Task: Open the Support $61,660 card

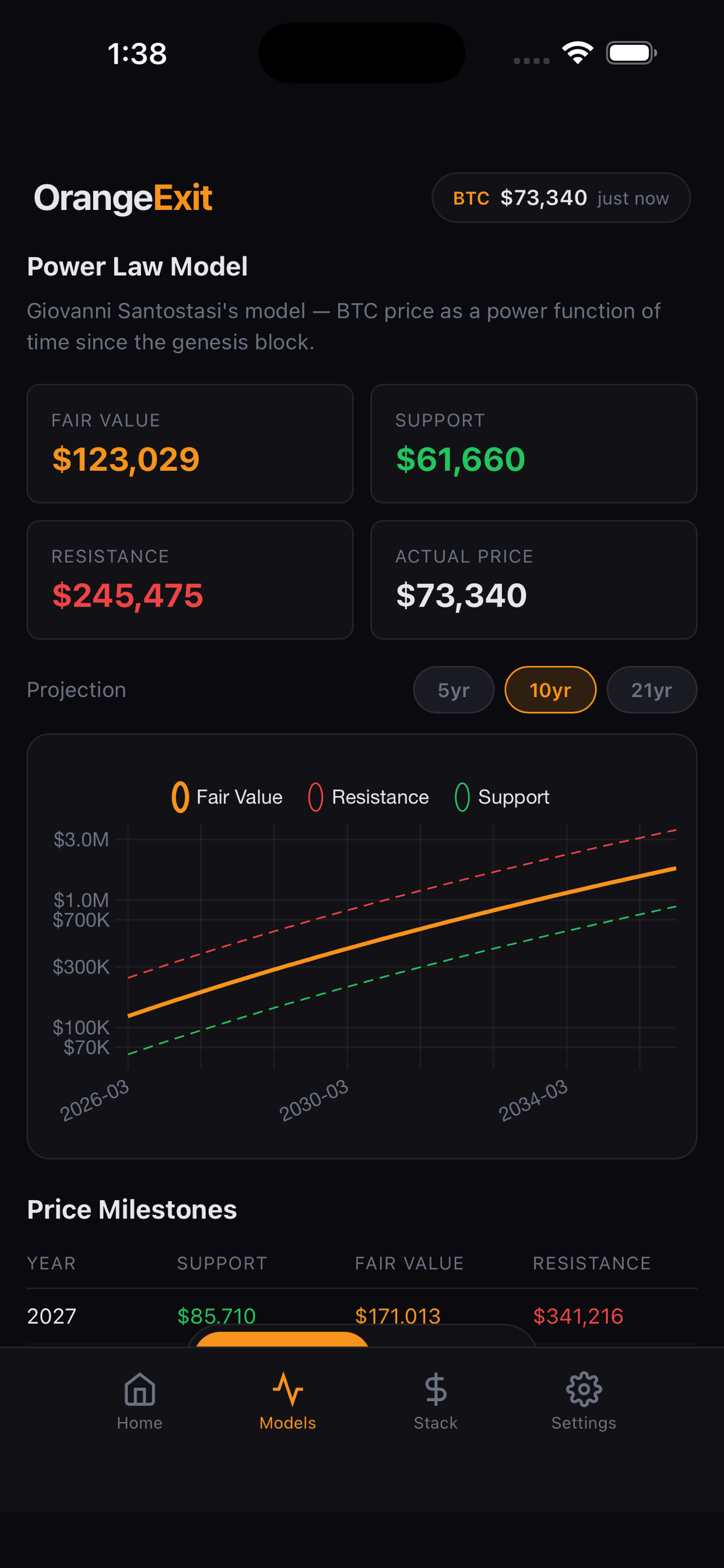Action: click(x=533, y=444)
